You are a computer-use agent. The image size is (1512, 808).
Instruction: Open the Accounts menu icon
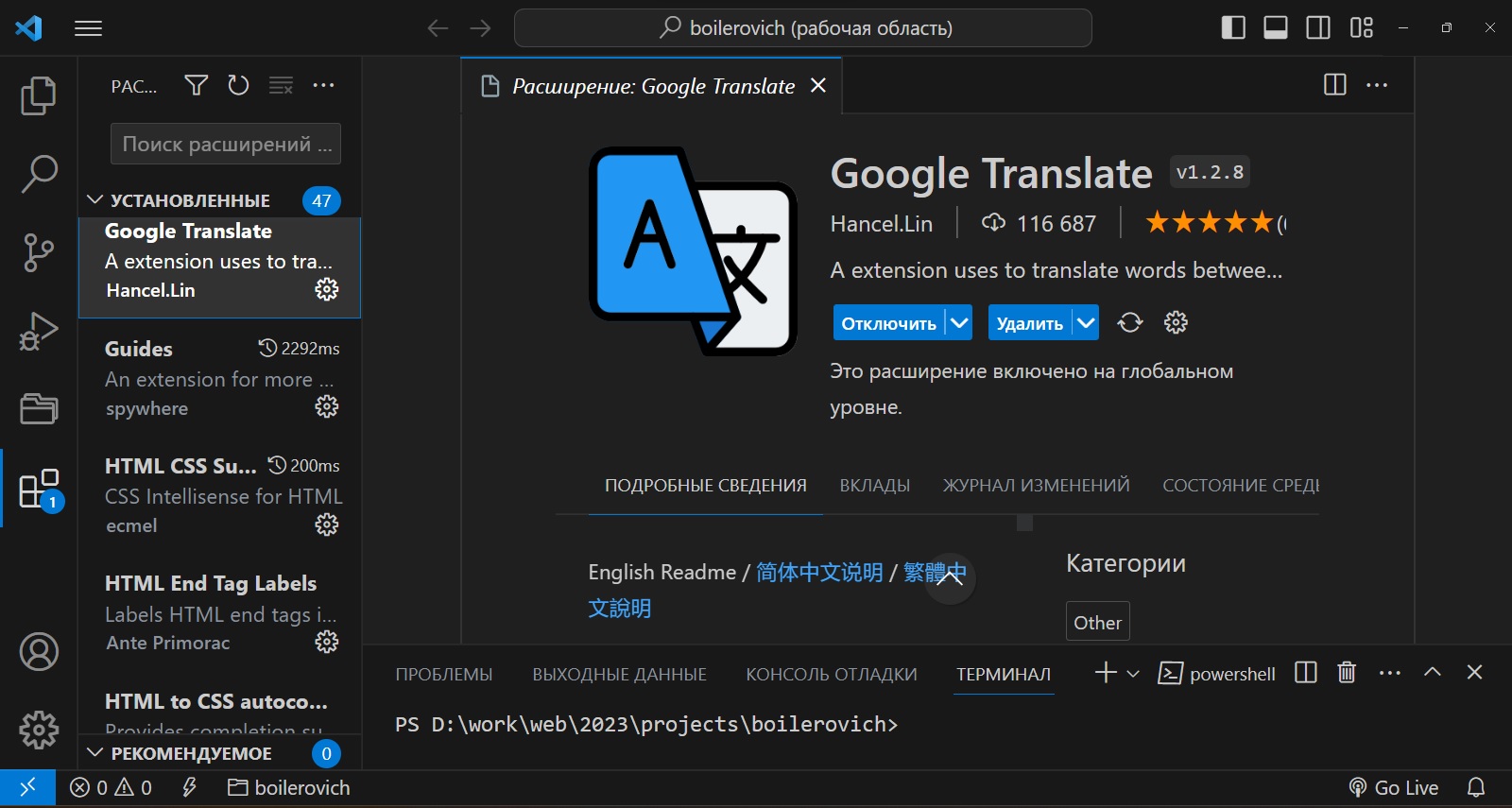[x=39, y=652]
